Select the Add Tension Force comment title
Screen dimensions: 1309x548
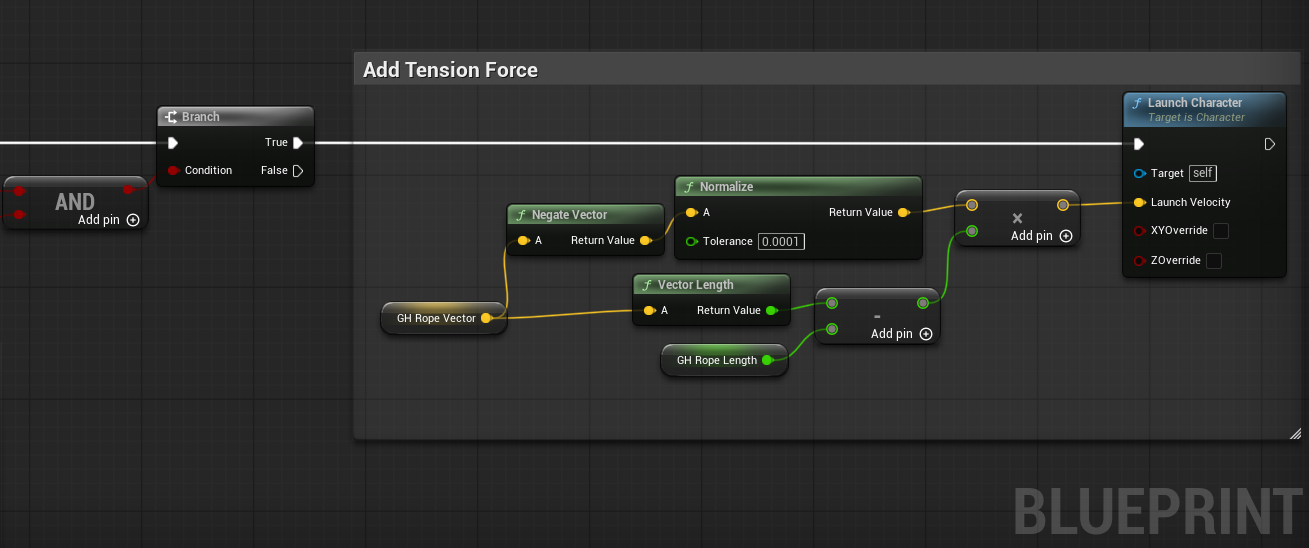point(450,70)
